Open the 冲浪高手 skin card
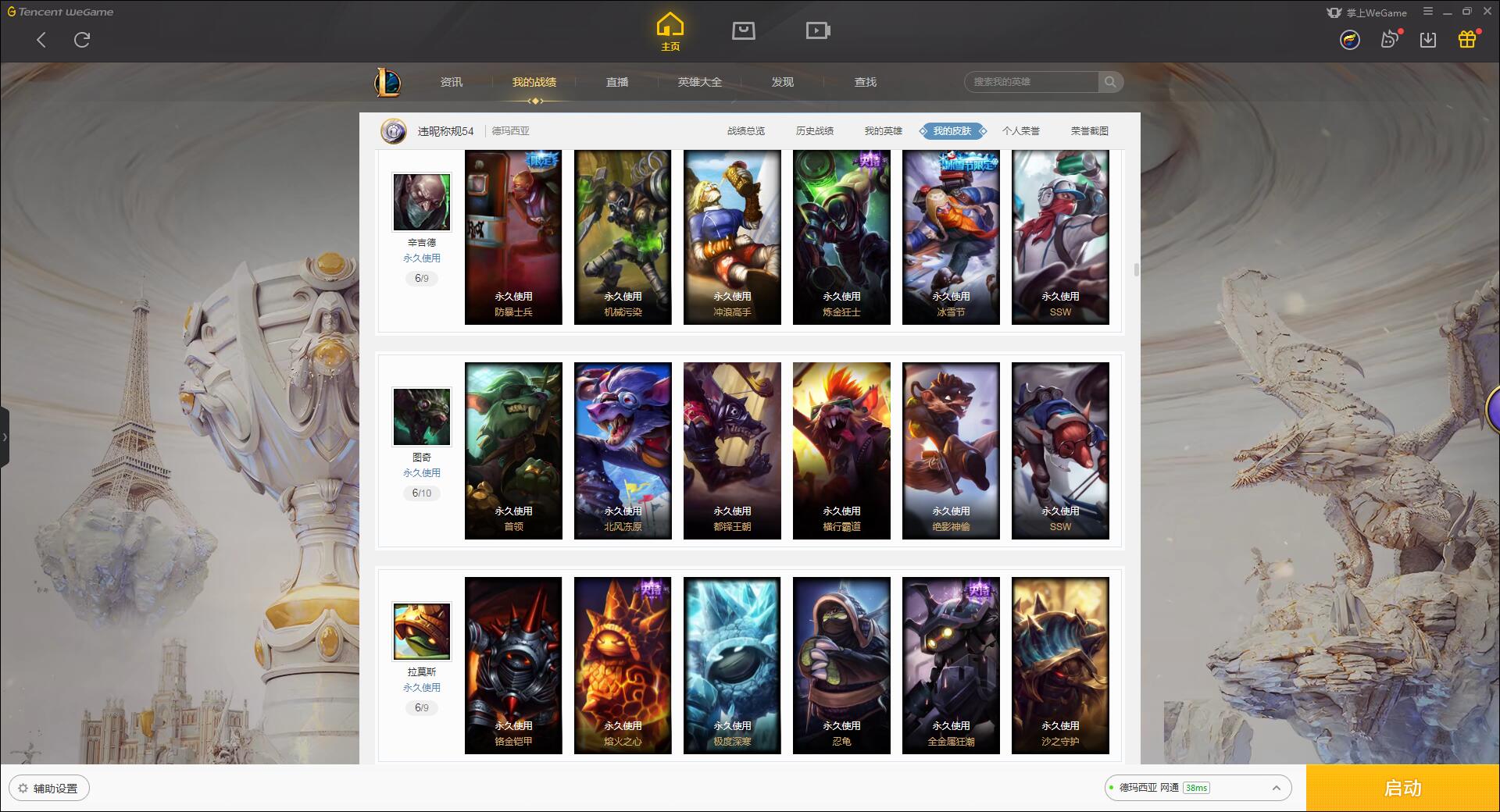This screenshot has width=1500, height=812. click(x=732, y=237)
